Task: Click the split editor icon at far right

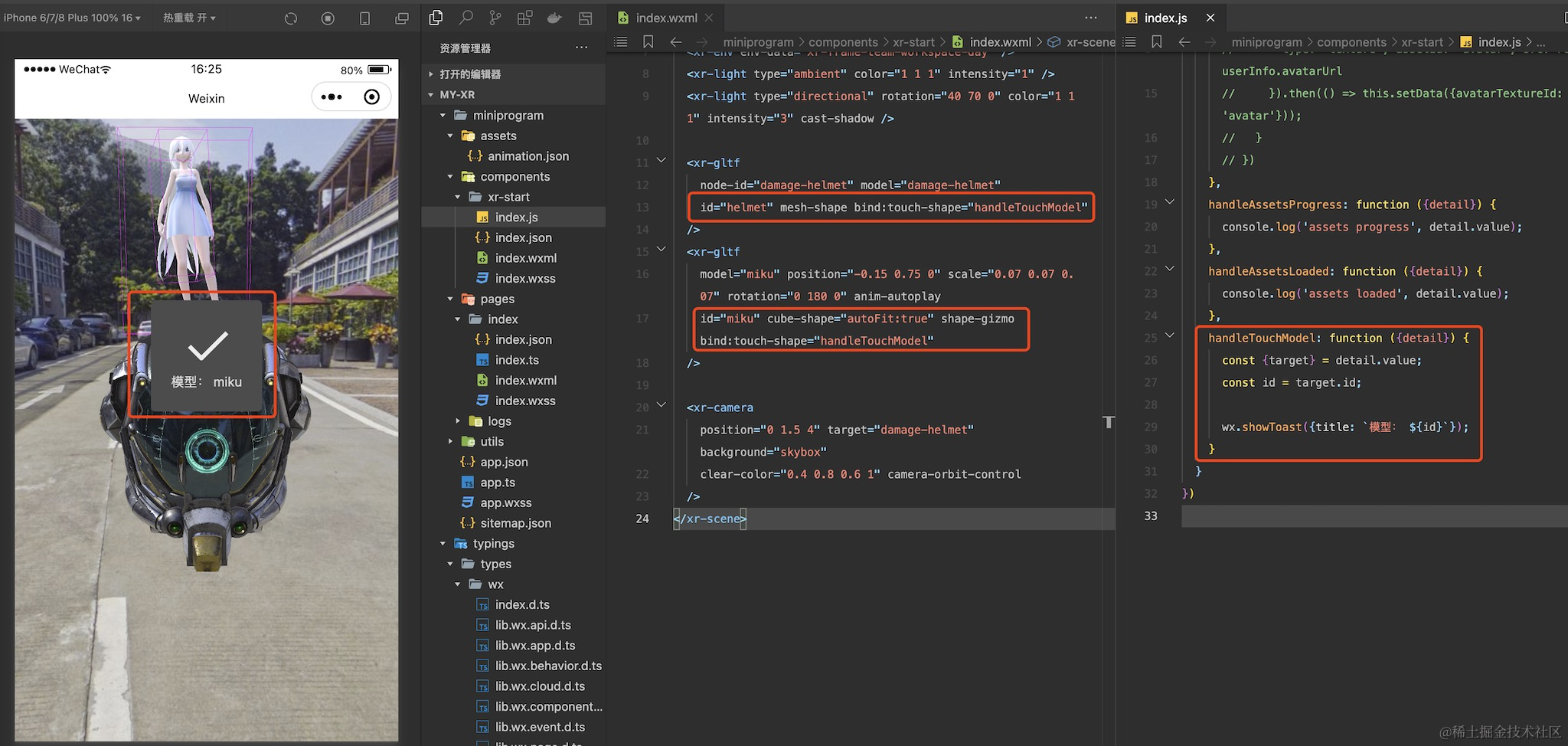Action: 1563,18
